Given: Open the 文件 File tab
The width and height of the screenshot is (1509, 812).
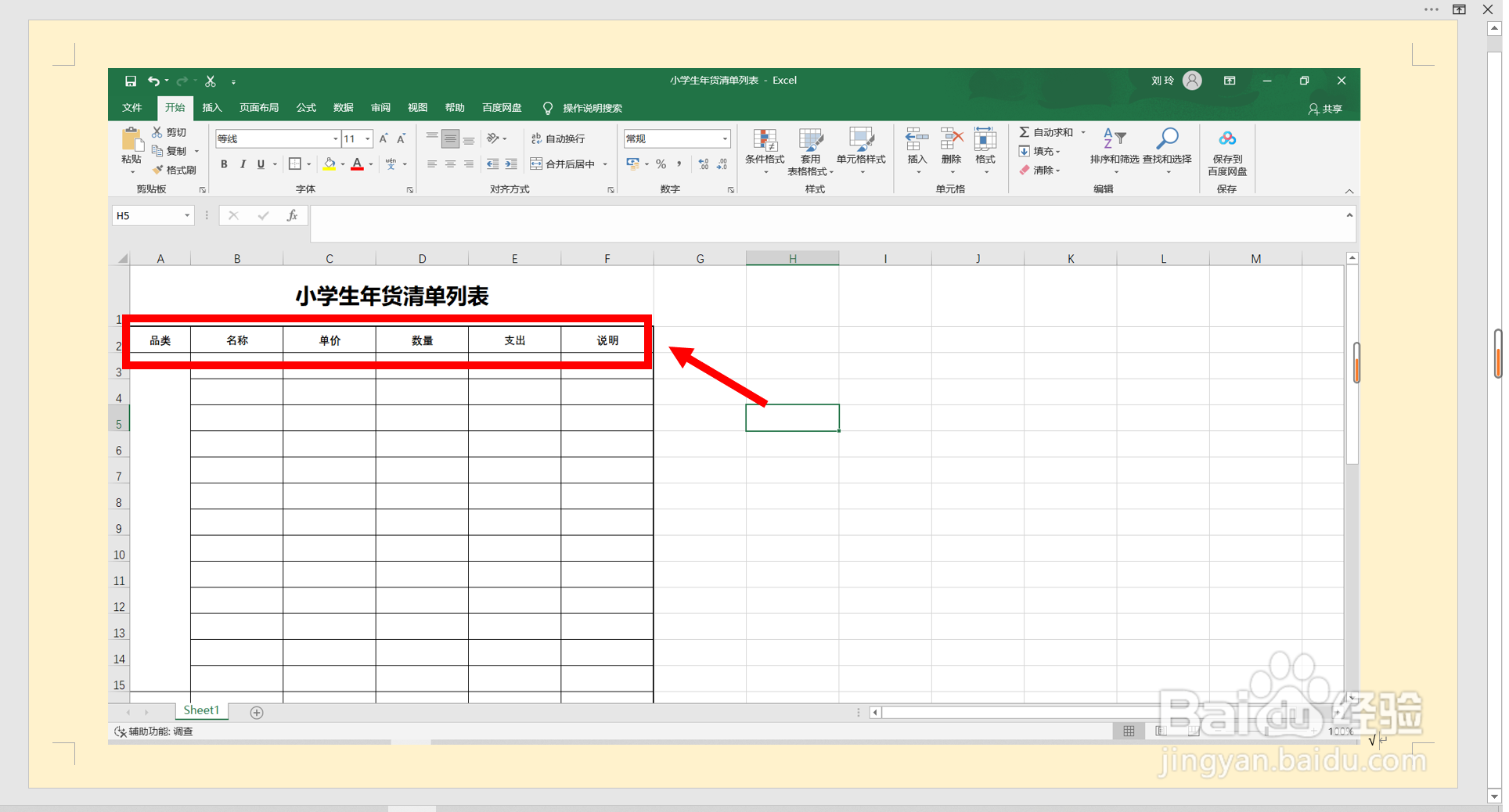Looking at the screenshot, I should [132, 108].
